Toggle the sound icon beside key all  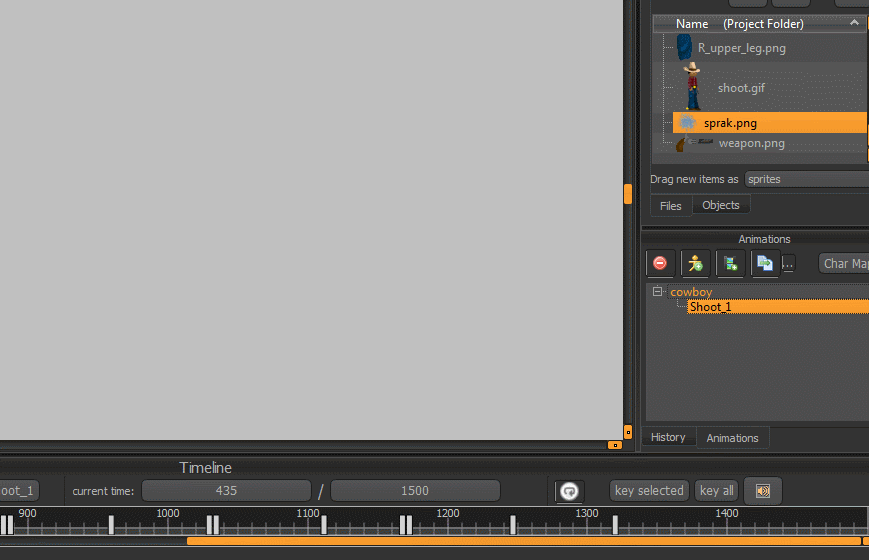pyautogui.click(x=763, y=491)
